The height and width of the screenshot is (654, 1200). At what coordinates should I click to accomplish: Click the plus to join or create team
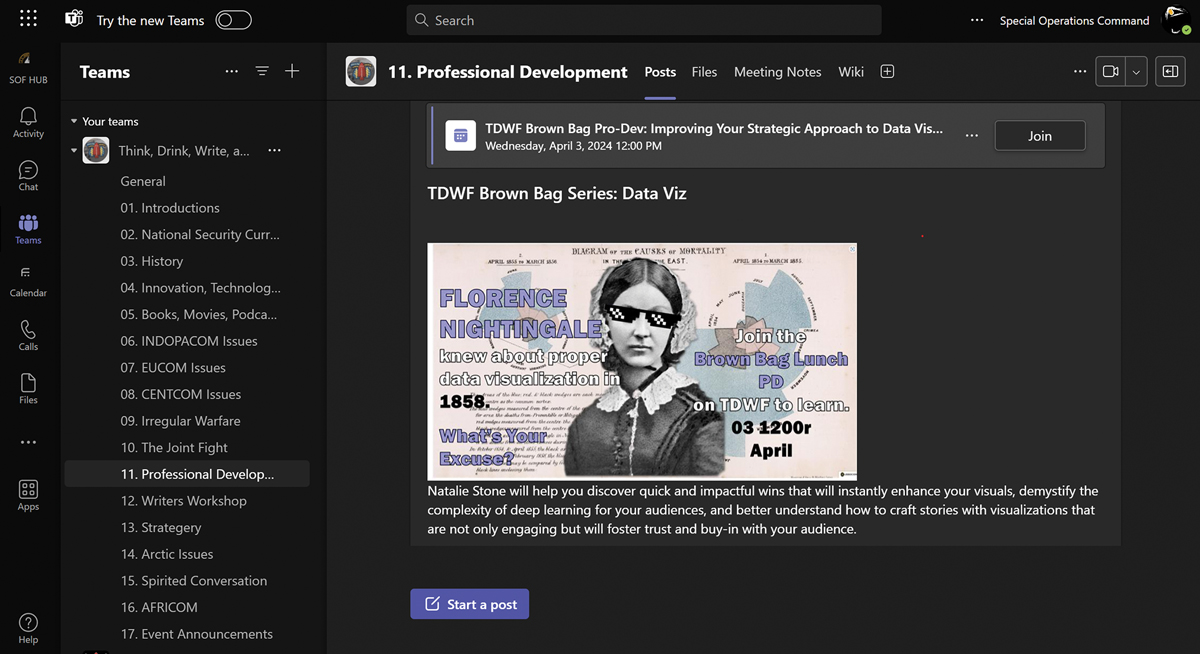coord(292,71)
